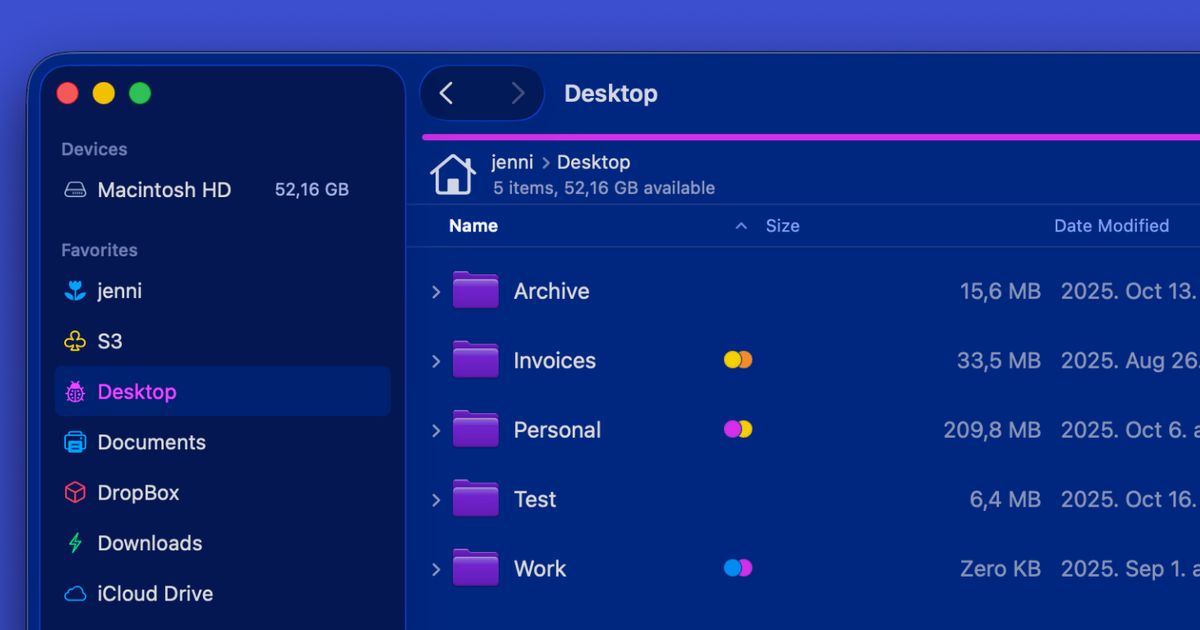Select the Personal folder name
This screenshot has width=1200, height=630.
557,430
